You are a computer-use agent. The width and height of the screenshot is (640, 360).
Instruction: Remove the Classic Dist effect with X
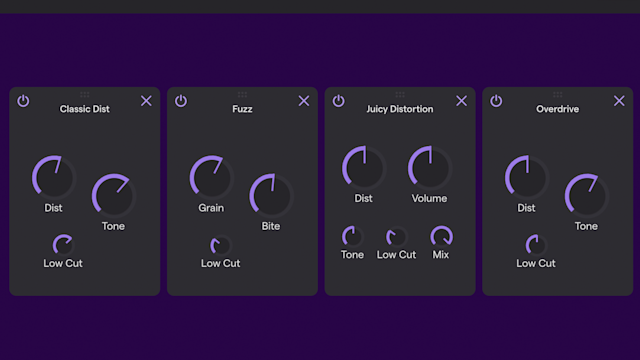pyautogui.click(x=146, y=101)
